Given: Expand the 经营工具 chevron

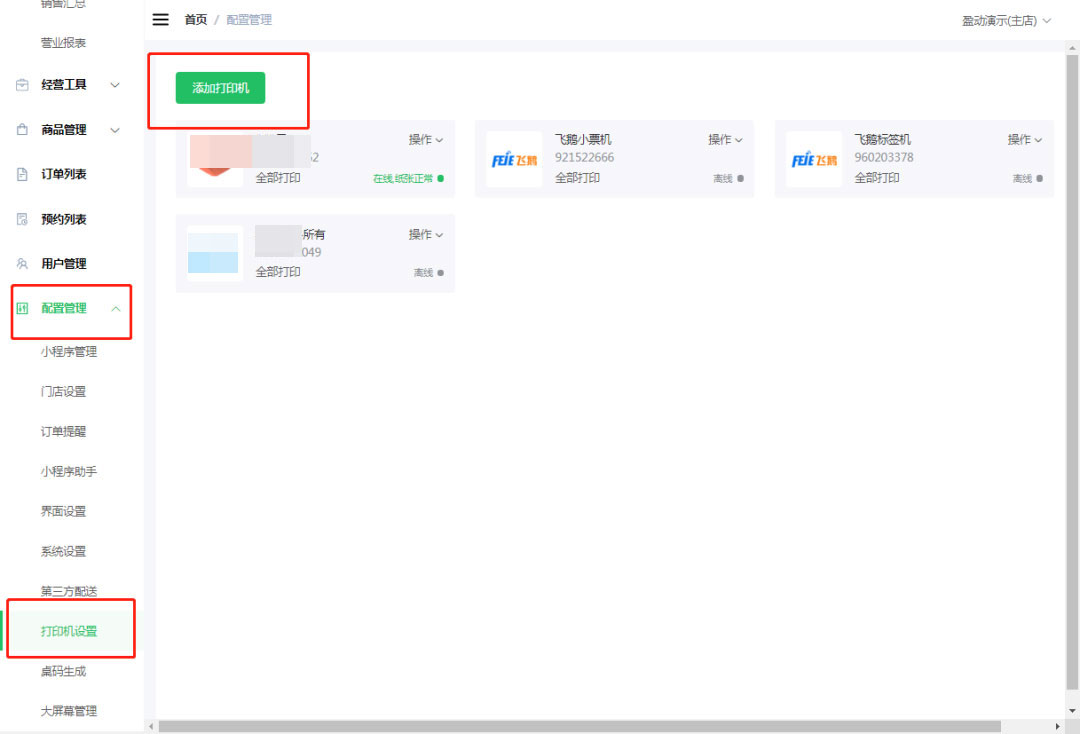Looking at the screenshot, I should pos(115,85).
